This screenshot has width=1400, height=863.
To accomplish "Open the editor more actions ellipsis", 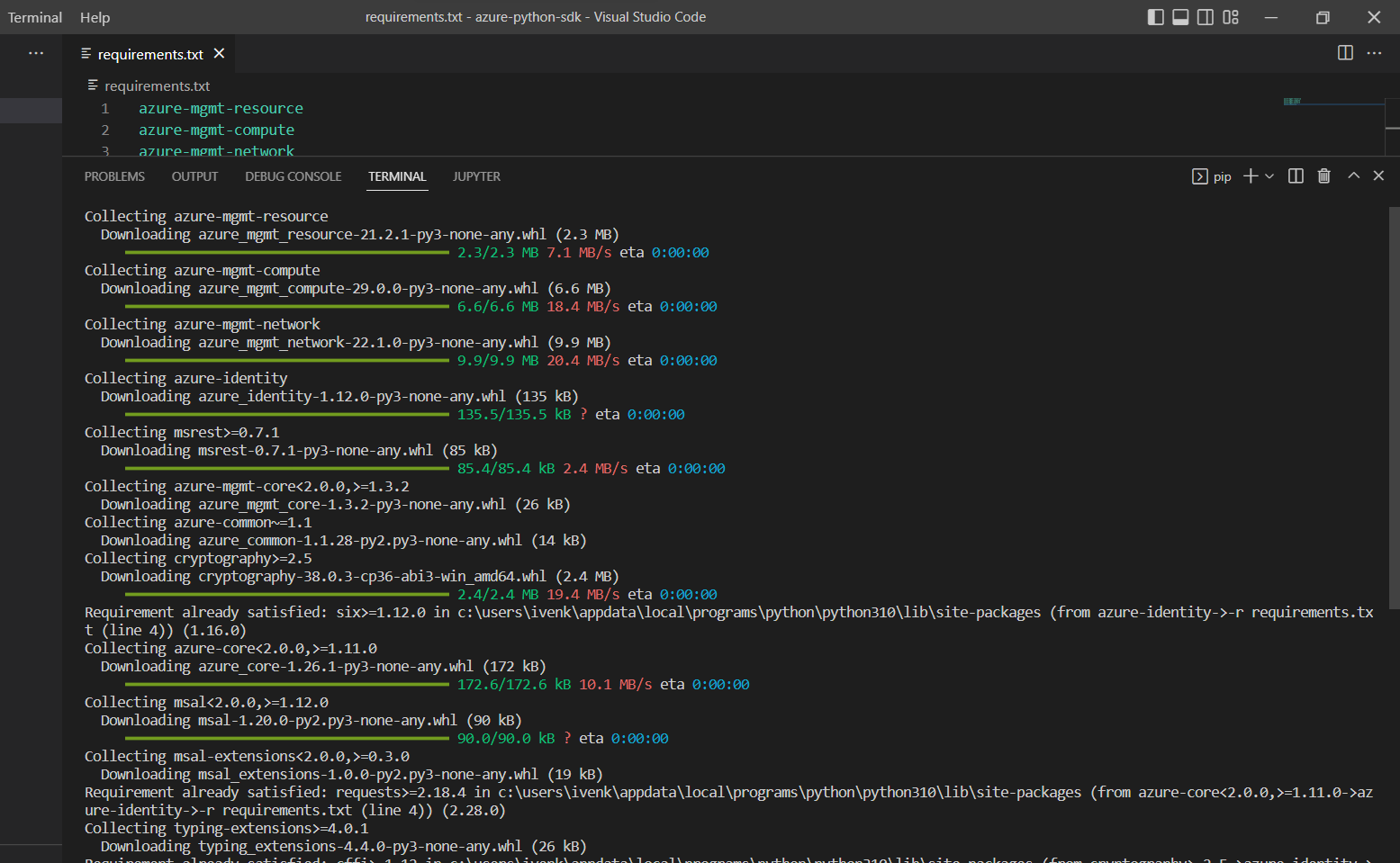I will 1374,53.
